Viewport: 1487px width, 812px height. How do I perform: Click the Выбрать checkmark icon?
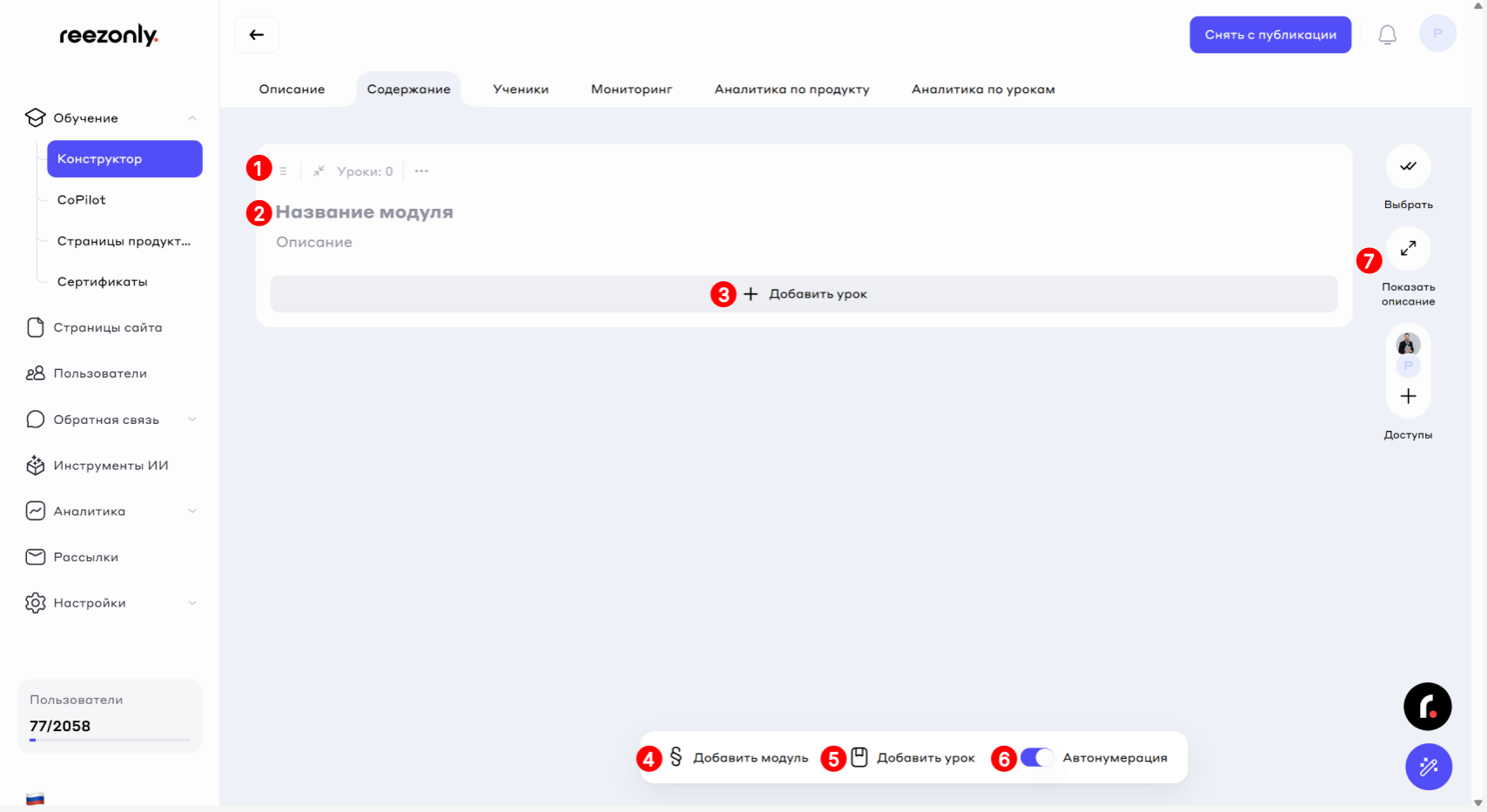(1408, 166)
